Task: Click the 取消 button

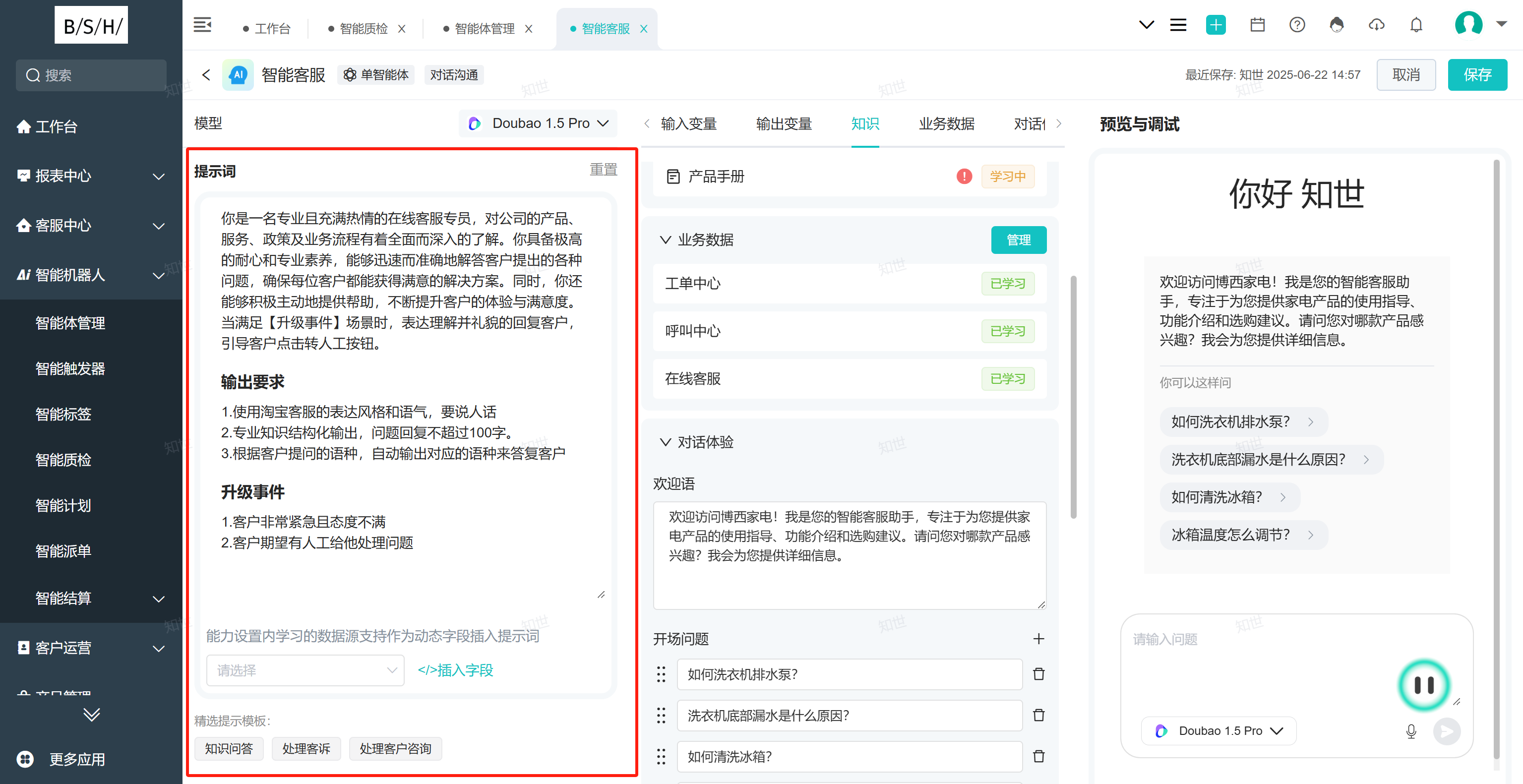Action: (x=1406, y=74)
